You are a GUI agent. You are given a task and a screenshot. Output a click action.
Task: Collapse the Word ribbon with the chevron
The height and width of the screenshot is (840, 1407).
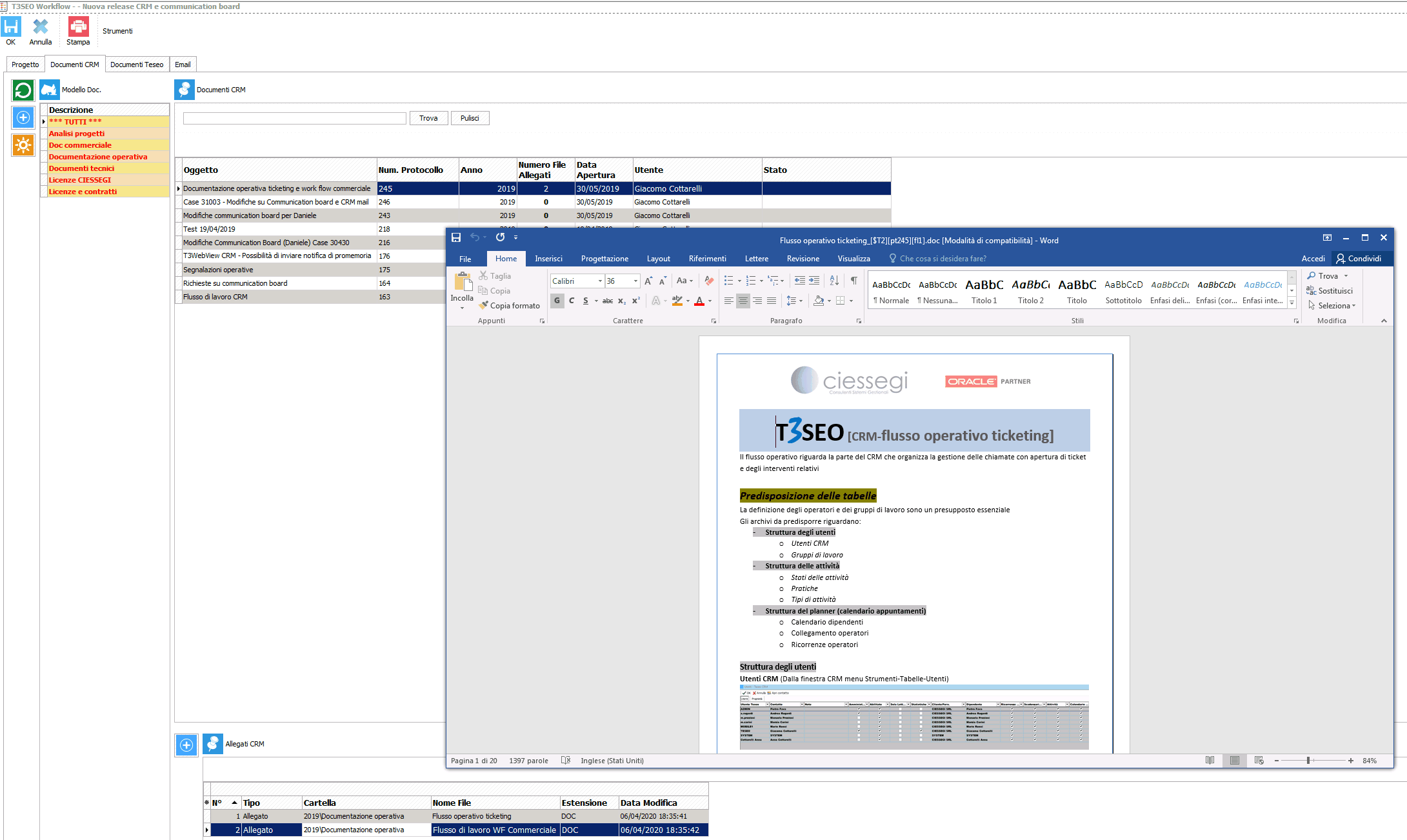coord(1384,321)
